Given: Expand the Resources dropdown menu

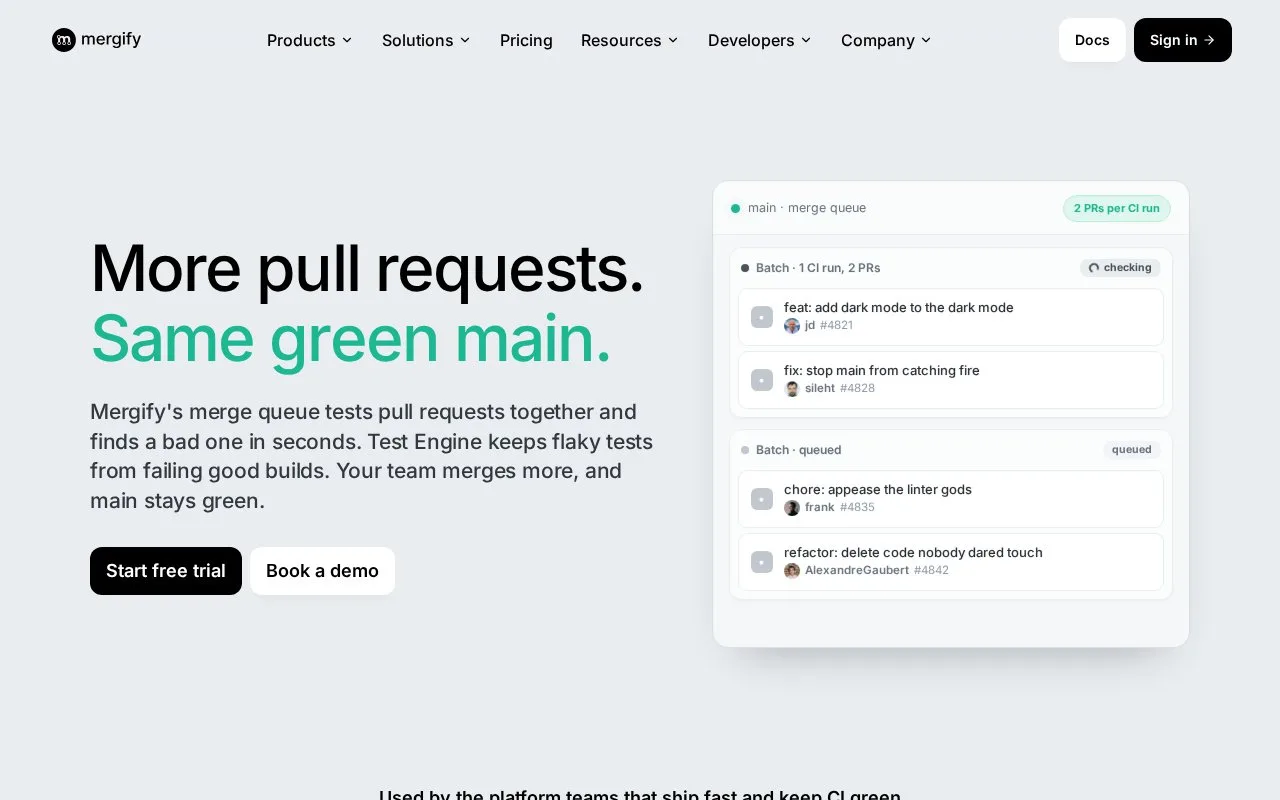Looking at the screenshot, I should (629, 40).
